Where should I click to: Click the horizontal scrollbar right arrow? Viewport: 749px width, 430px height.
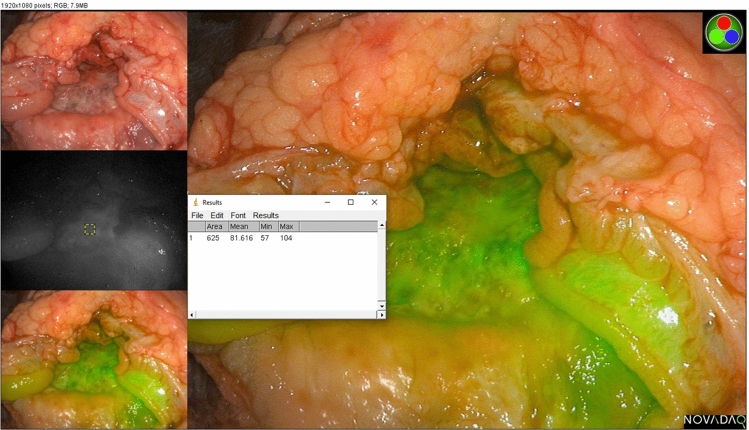point(381,314)
